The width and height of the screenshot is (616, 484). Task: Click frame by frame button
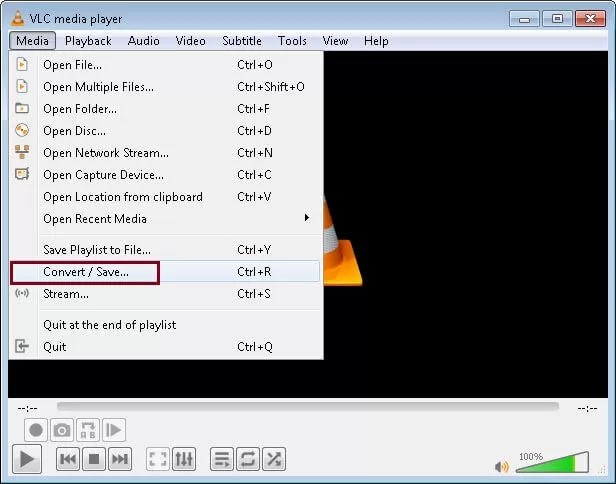114,430
